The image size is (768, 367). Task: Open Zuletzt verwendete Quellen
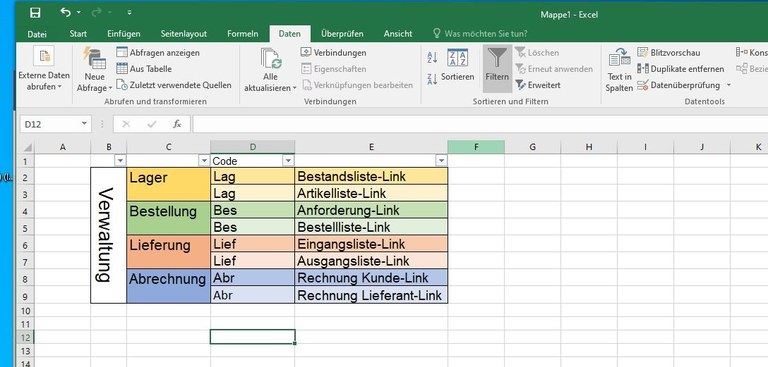pos(174,85)
